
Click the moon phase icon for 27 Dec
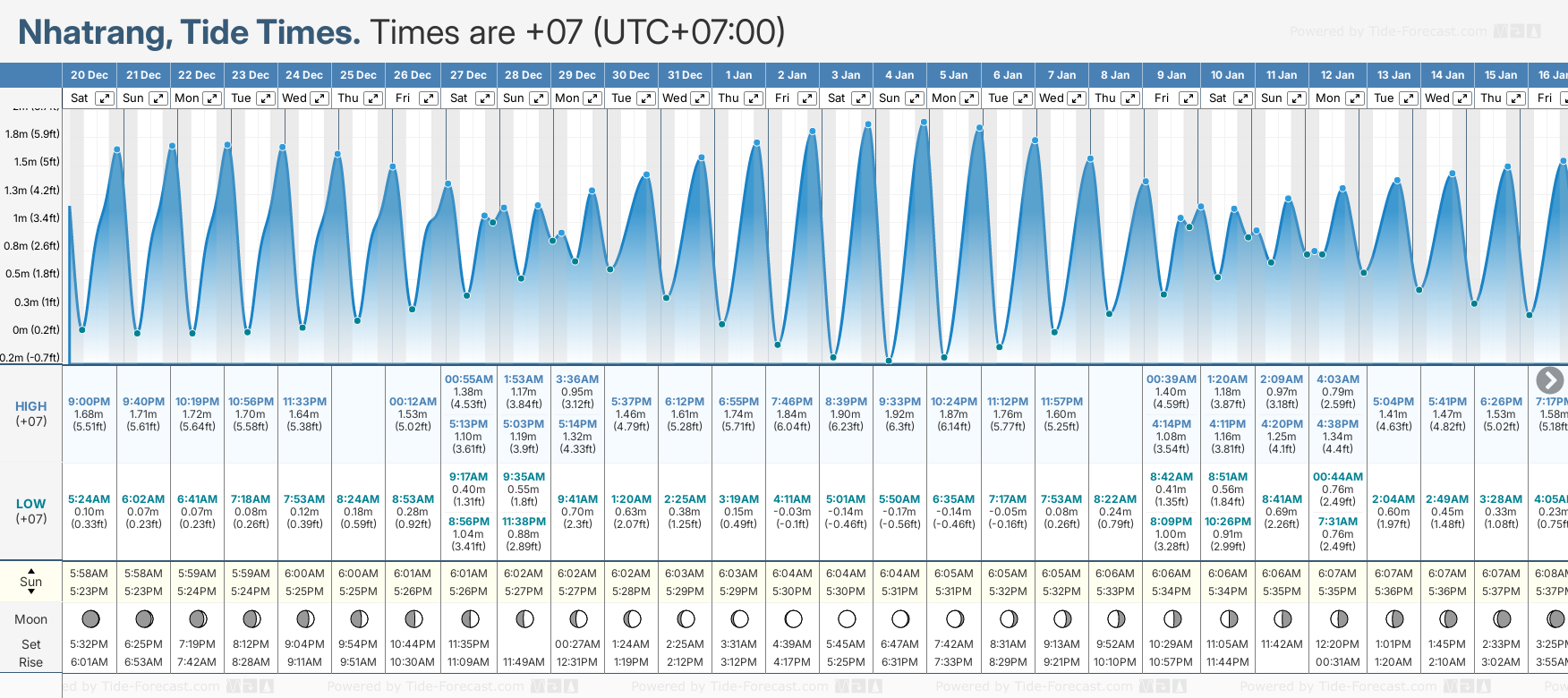point(469,618)
